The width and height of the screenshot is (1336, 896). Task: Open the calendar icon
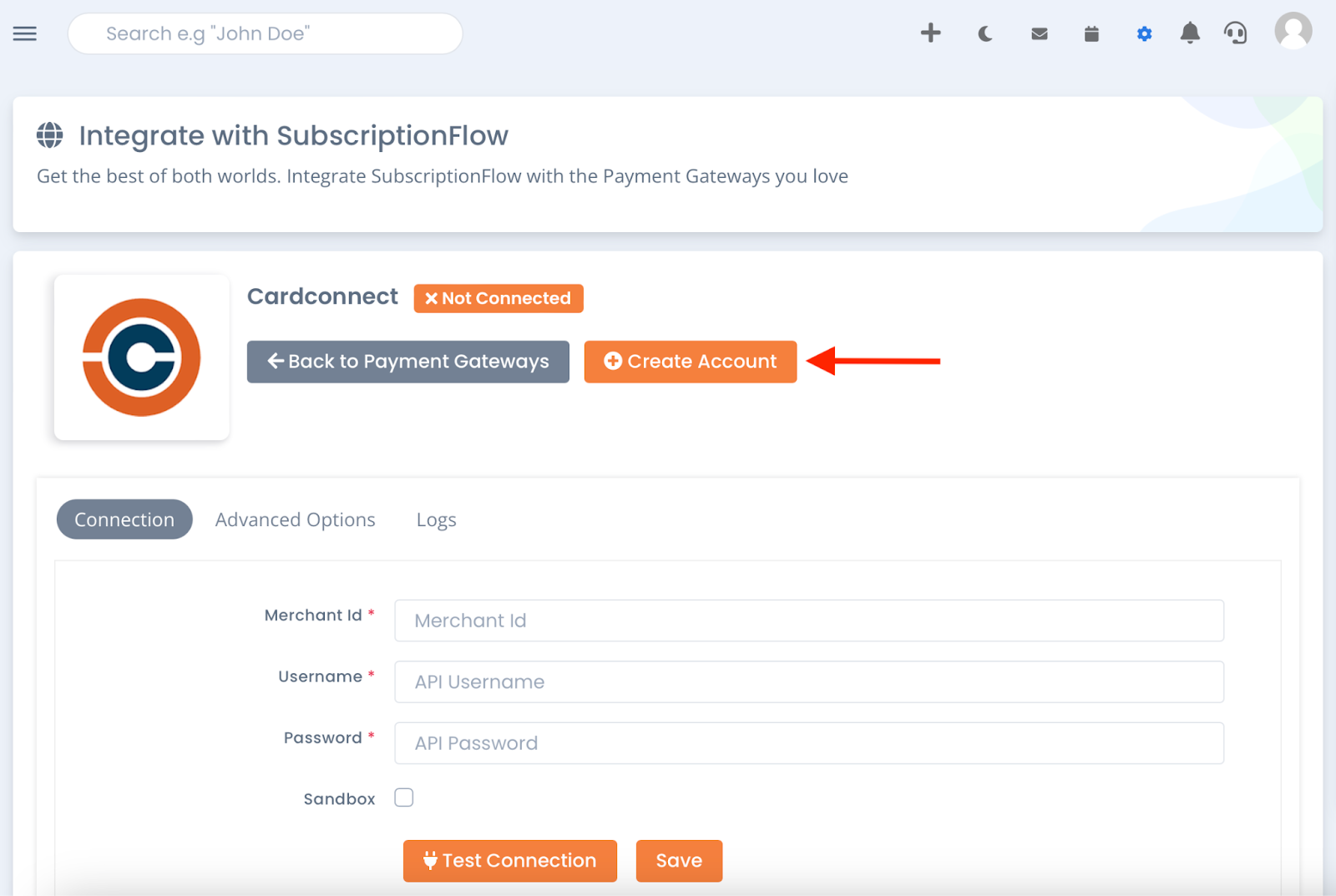(1091, 33)
